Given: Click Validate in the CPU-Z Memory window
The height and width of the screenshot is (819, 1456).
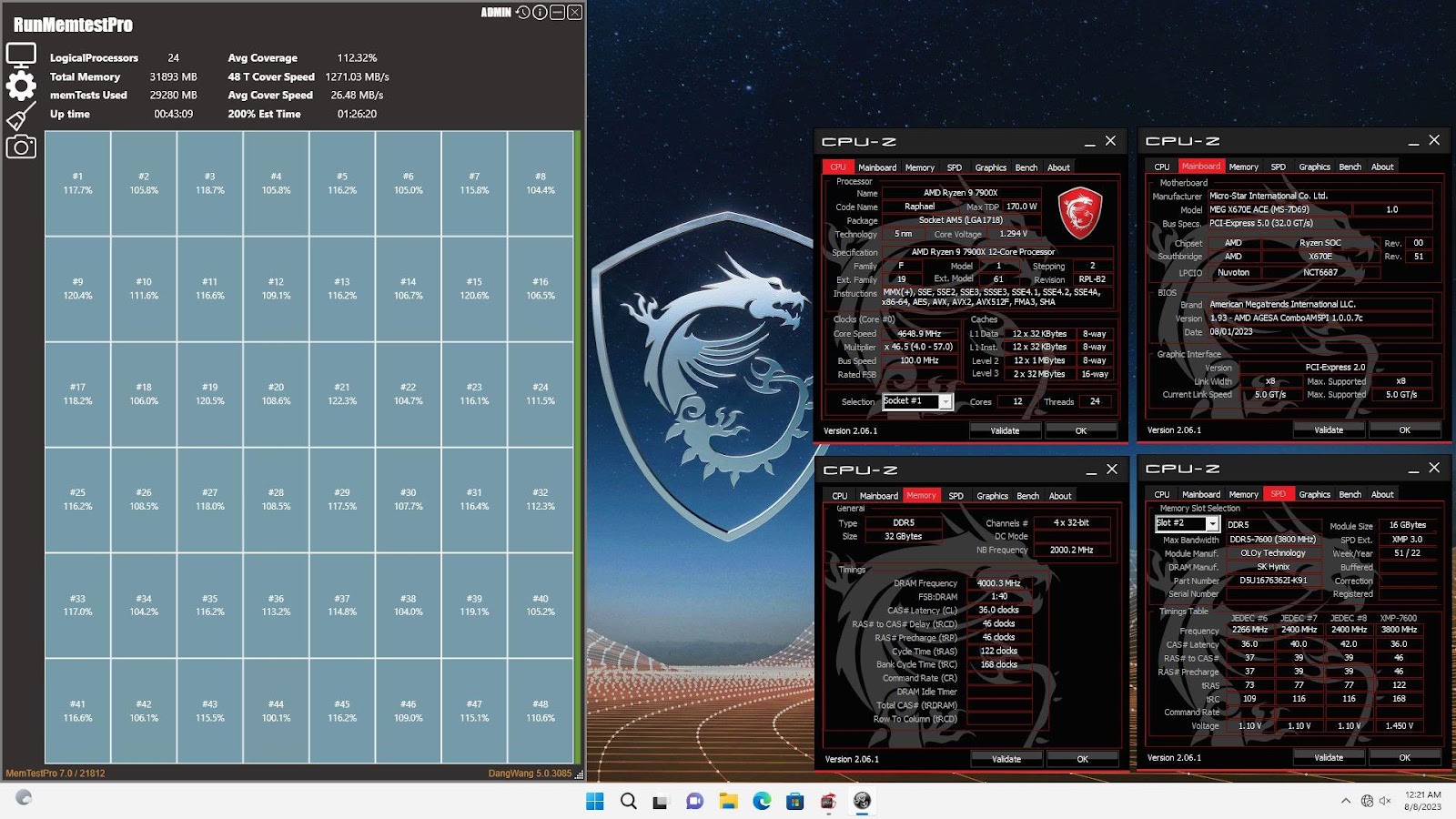Looking at the screenshot, I should (x=1006, y=759).
